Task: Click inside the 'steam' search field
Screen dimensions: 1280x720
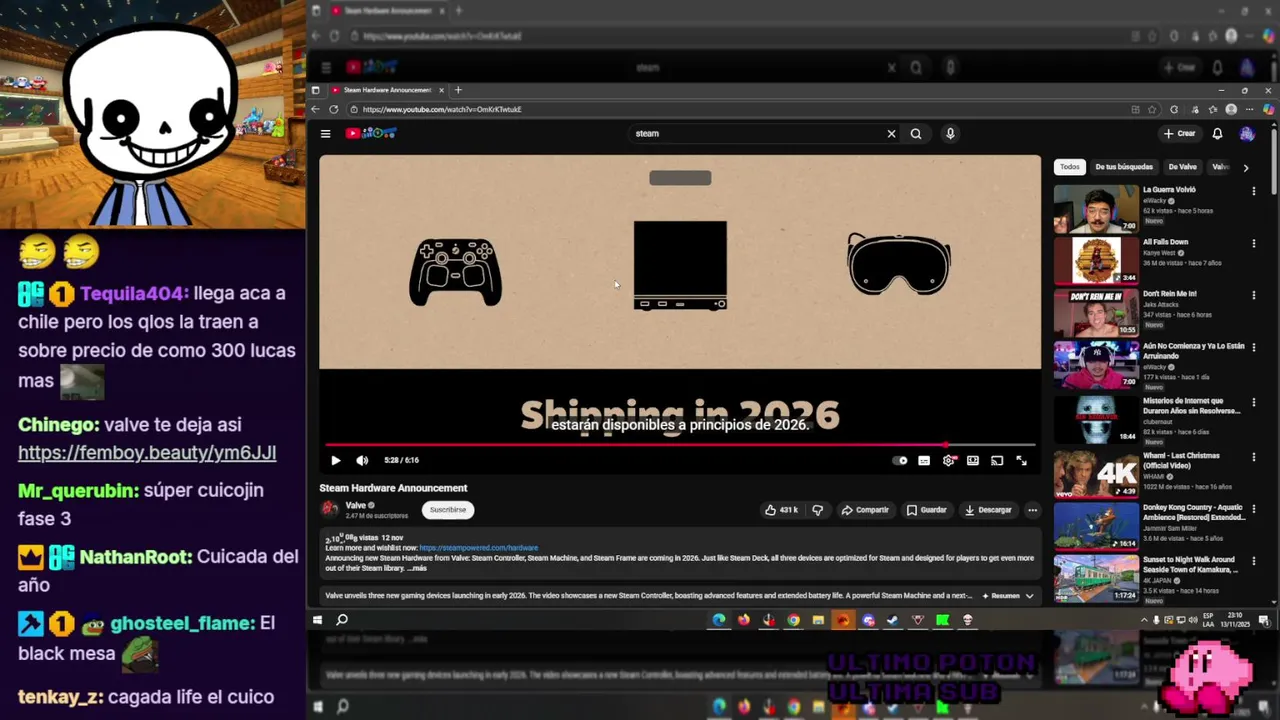Action: (x=755, y=133)
